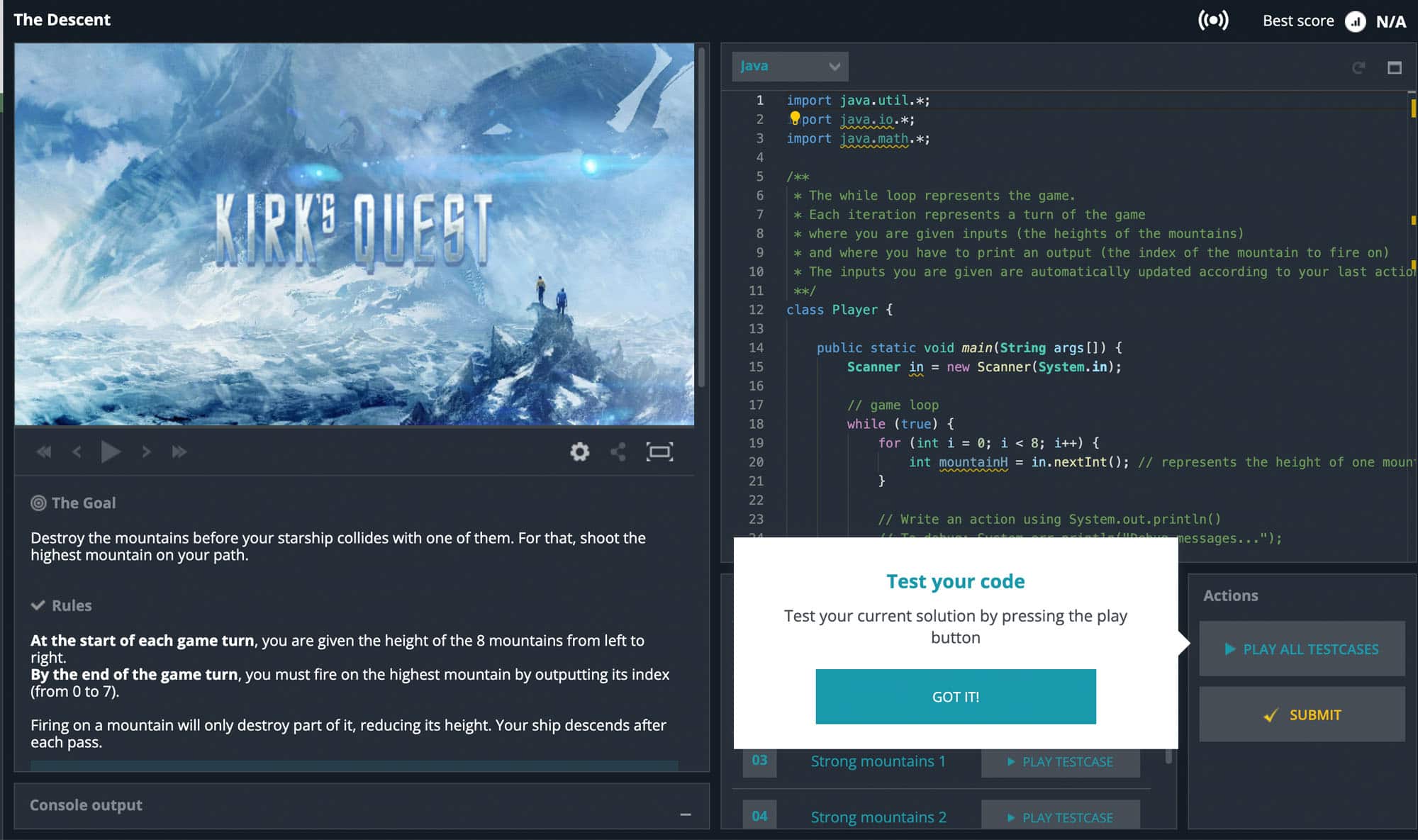This screenshot has height=840, width=1418.
Task: Open best score leaderboard icon
Action: 1355,21
